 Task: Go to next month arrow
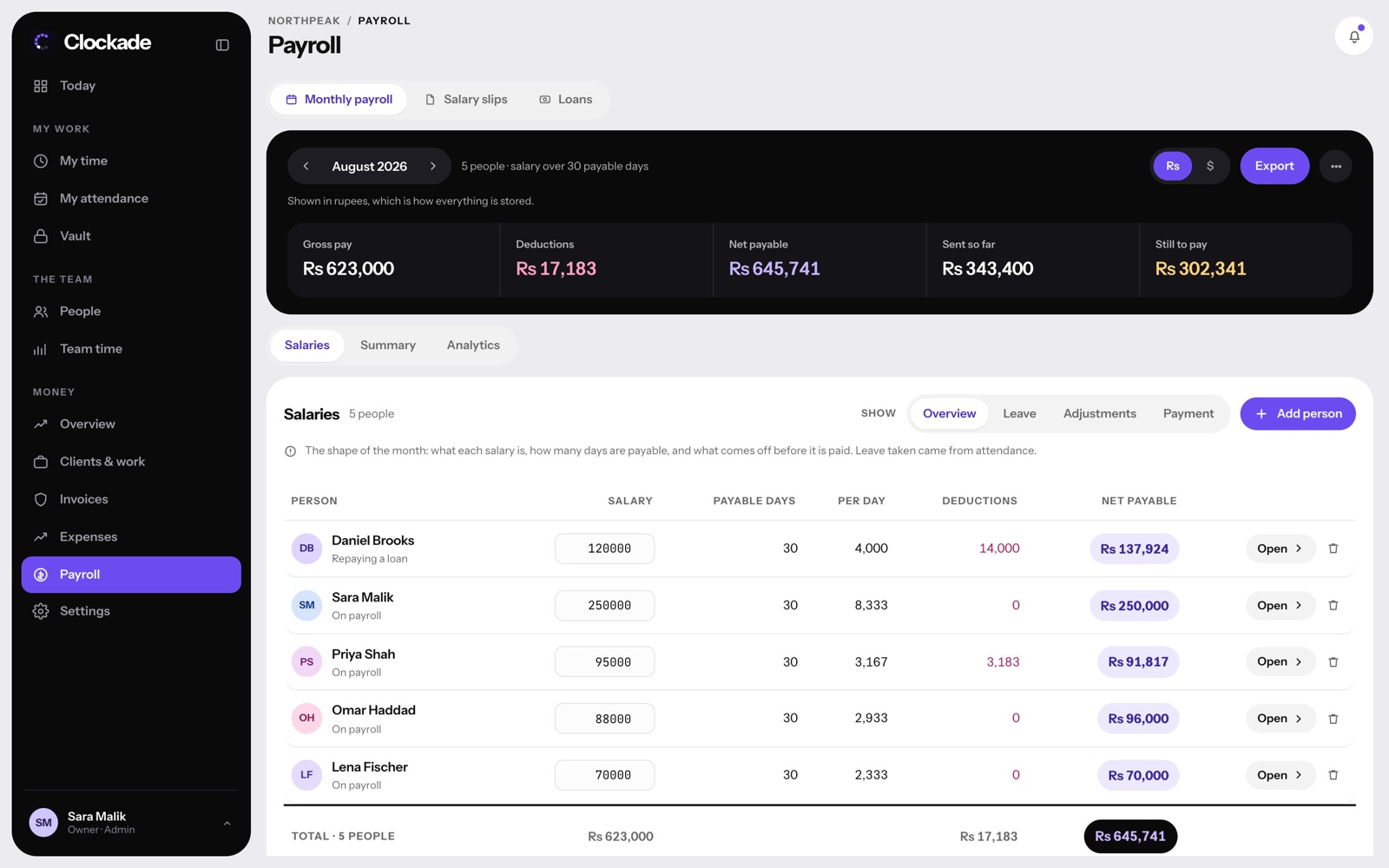tap(432, 166)
